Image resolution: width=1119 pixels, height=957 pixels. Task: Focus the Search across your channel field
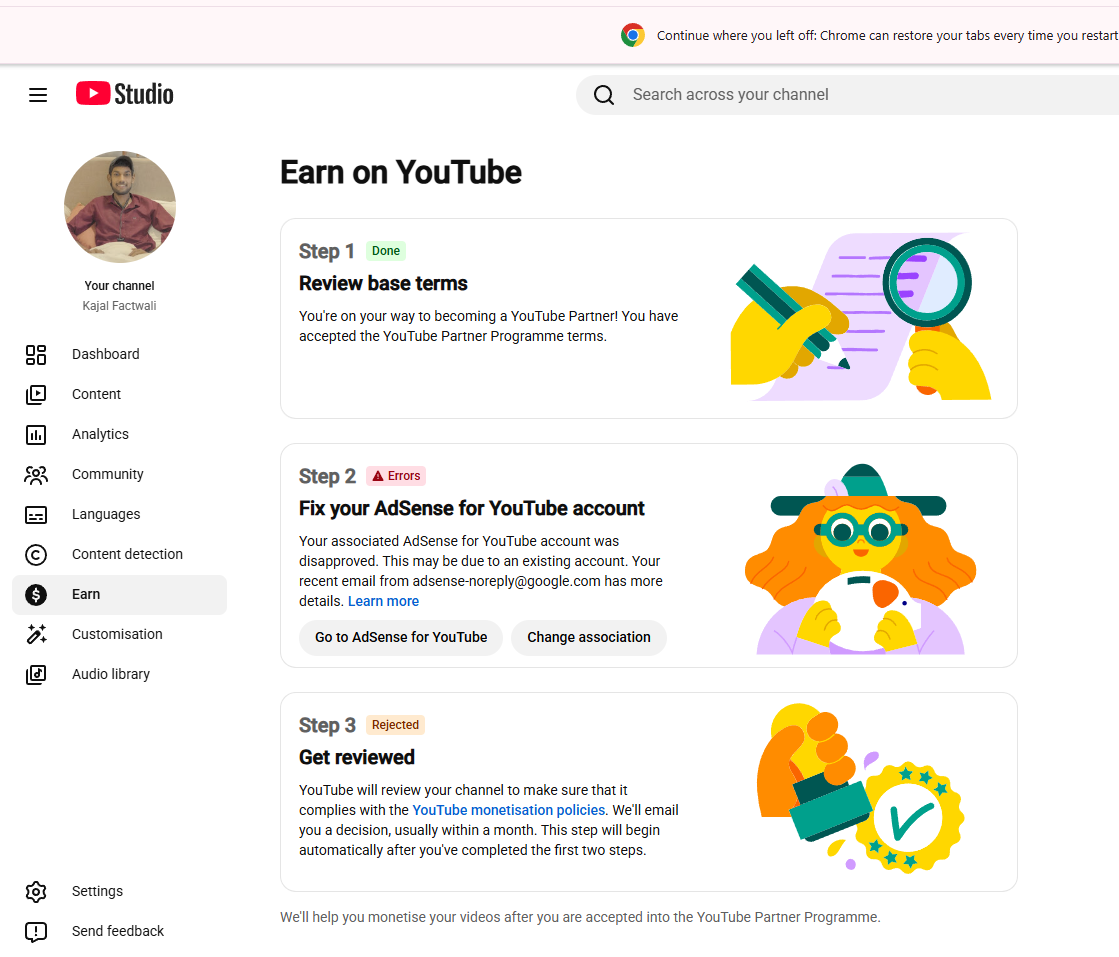pos(849,95)
